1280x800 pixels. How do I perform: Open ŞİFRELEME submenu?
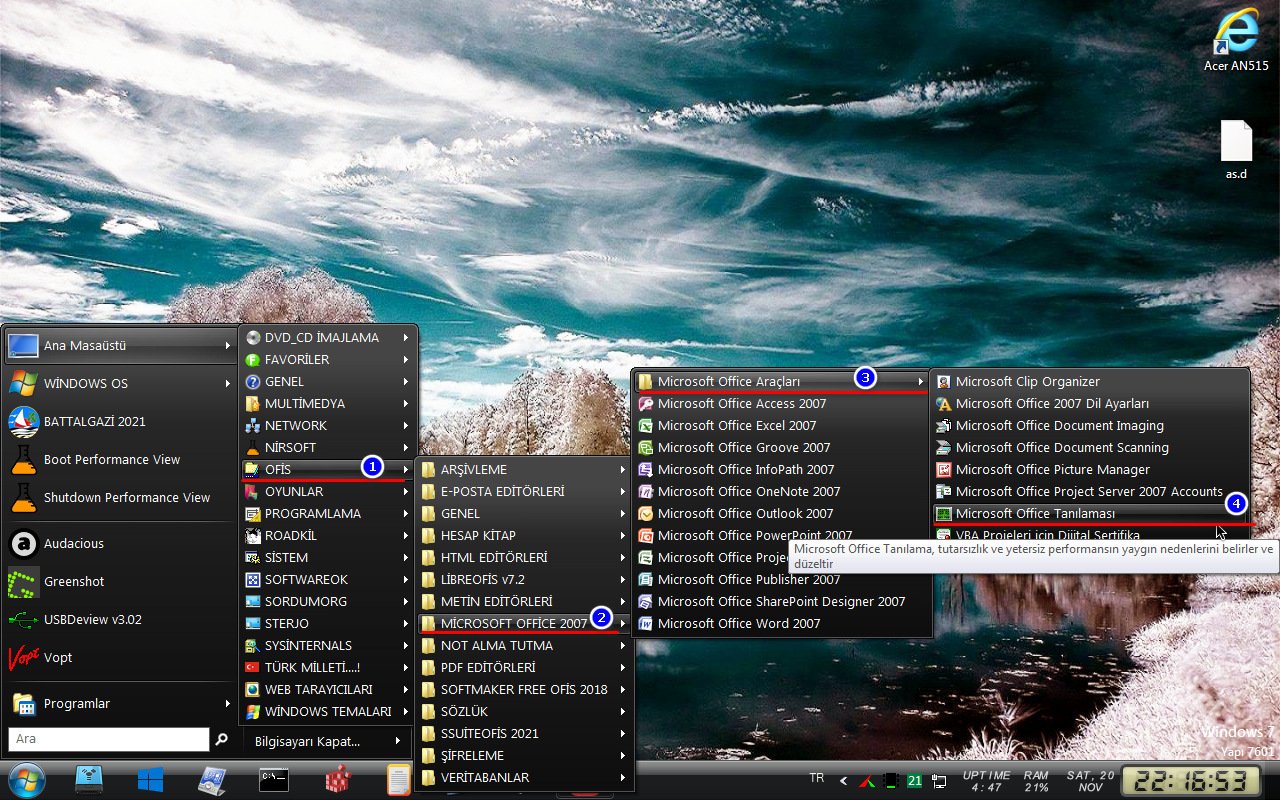tap(525, 755)
